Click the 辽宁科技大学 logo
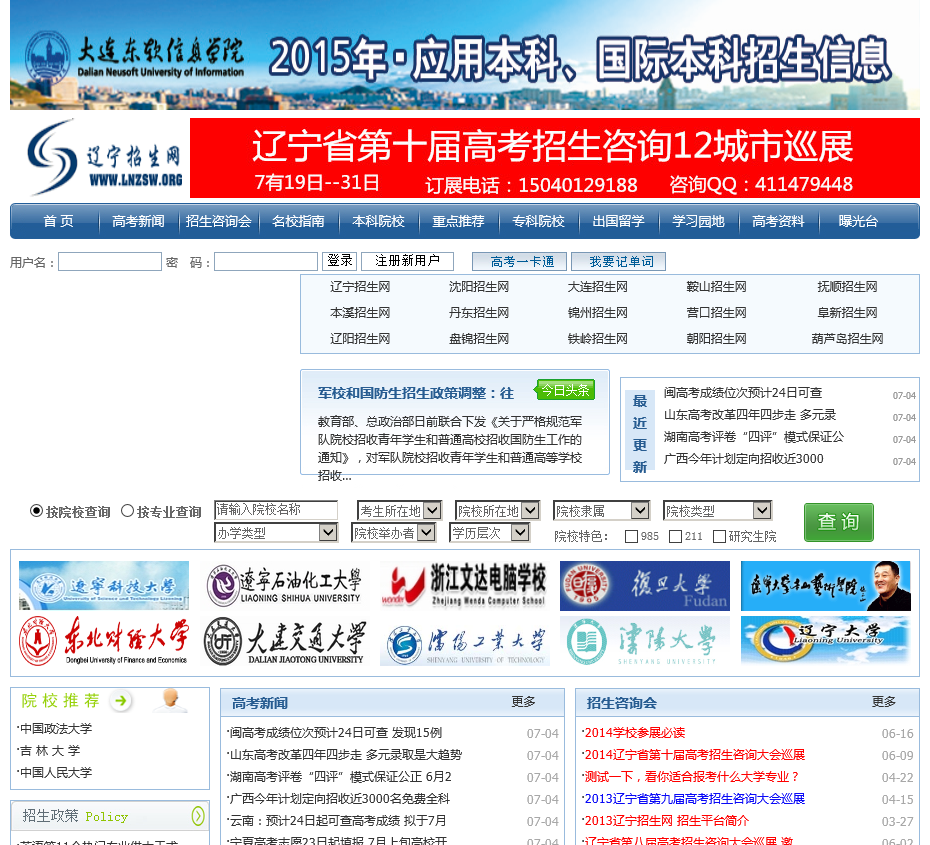930x845 pixels. (x=104, y=585)
